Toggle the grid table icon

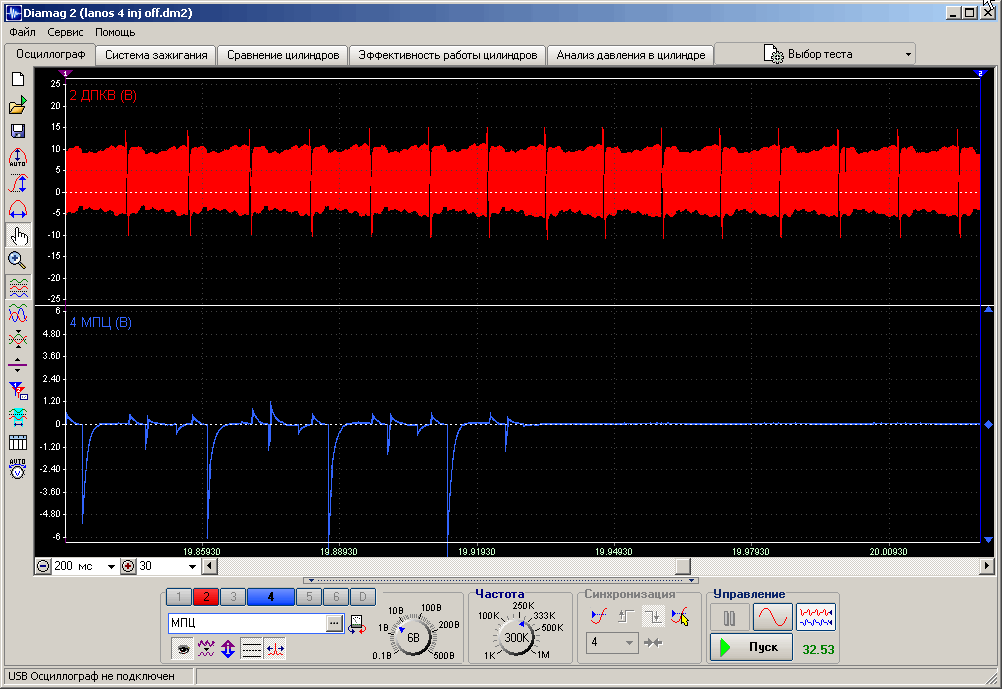[x=18, y=442]
